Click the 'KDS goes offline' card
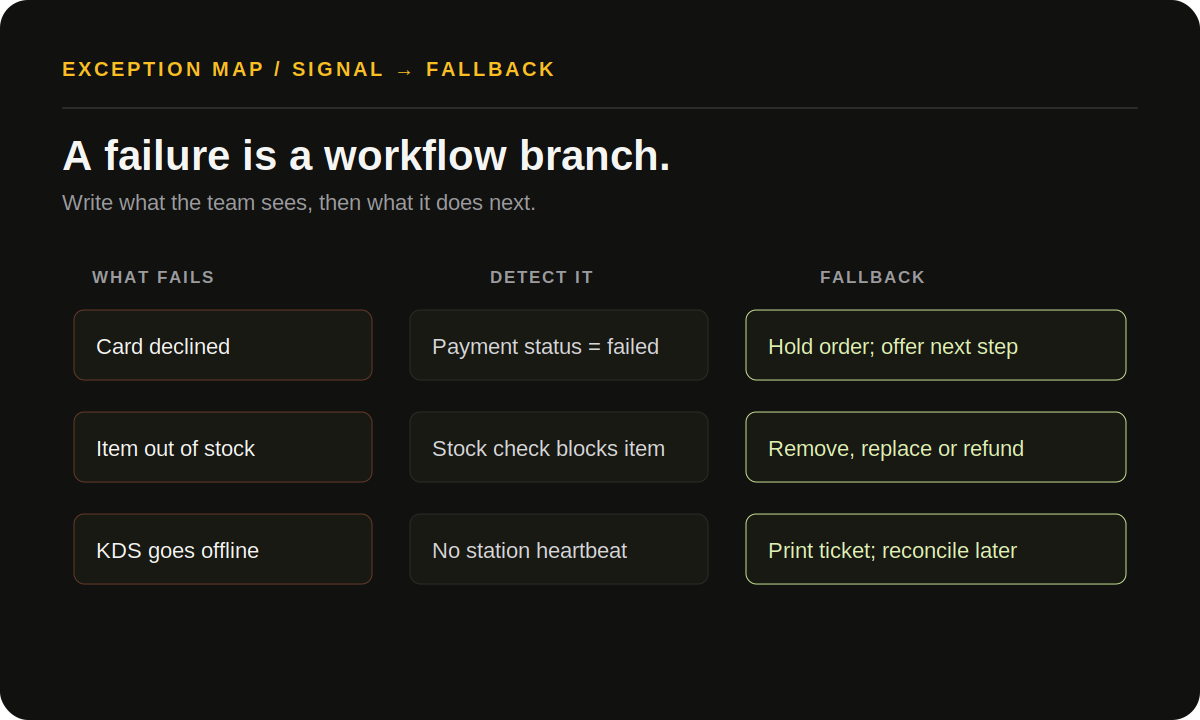The height and width of the screenshot is (720, 1200). click(223, 549)
